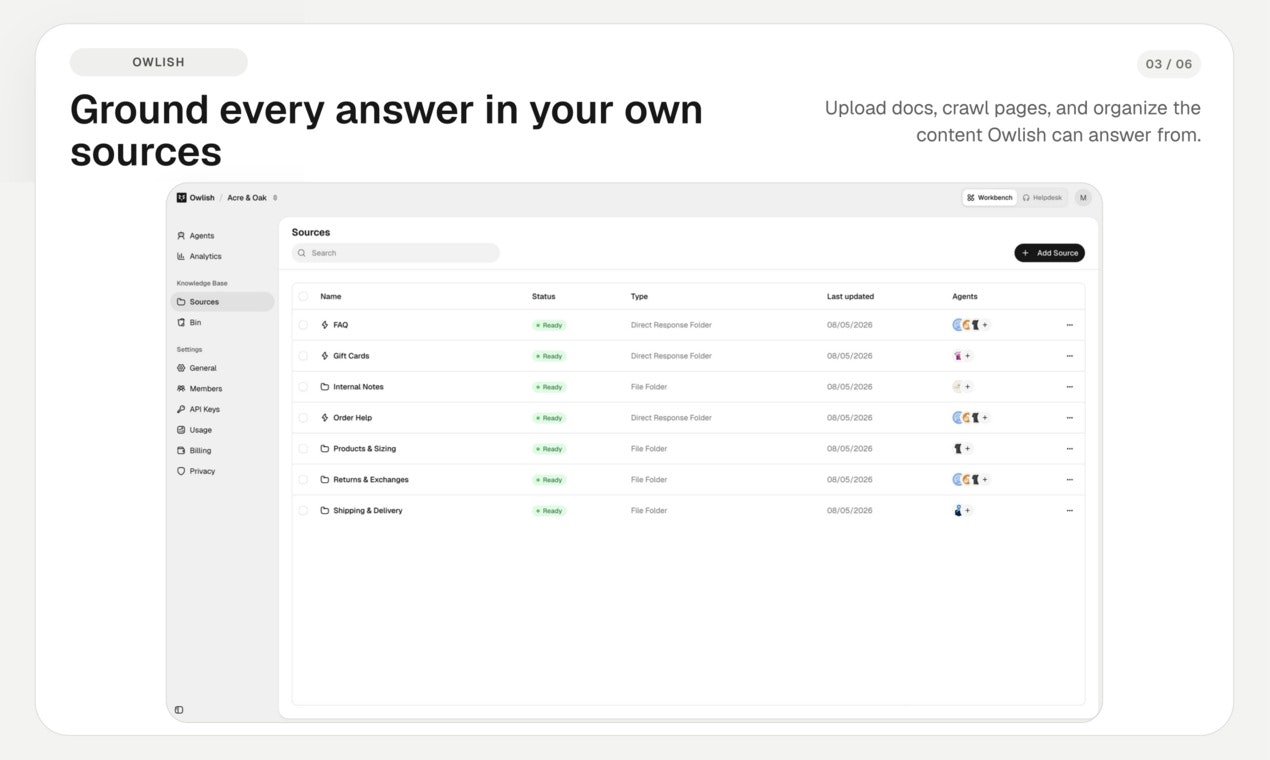Sort by the Type column header
The height and width of the screenshot is (760, 1270).
(x=640, y=297)
